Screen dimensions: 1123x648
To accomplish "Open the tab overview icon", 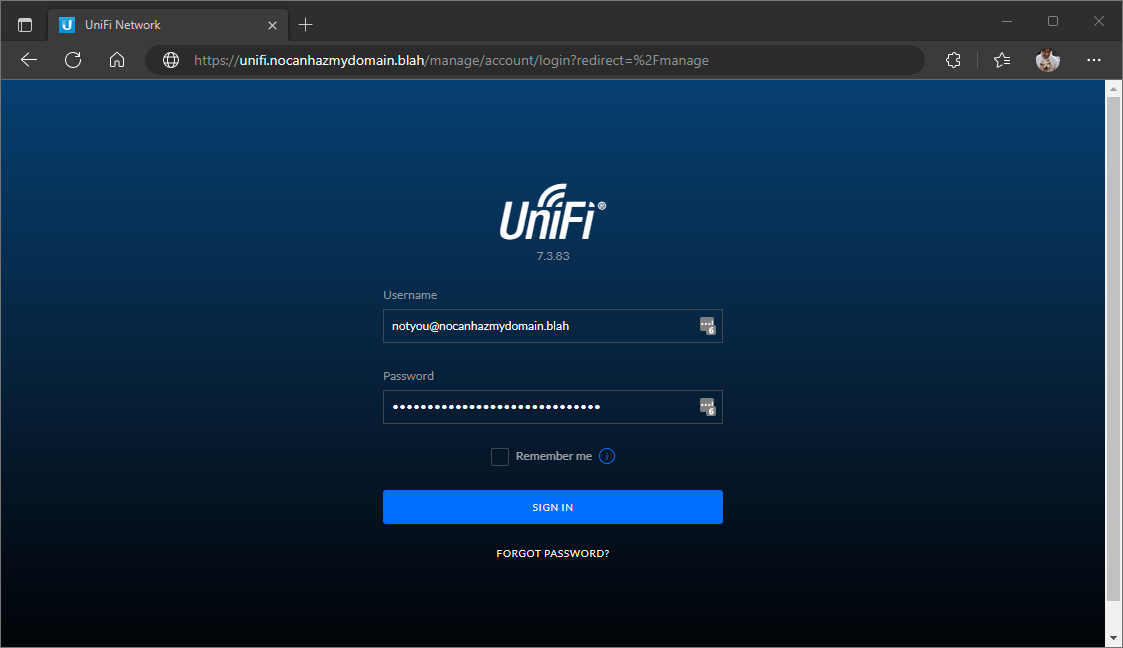I will [24, 24].
